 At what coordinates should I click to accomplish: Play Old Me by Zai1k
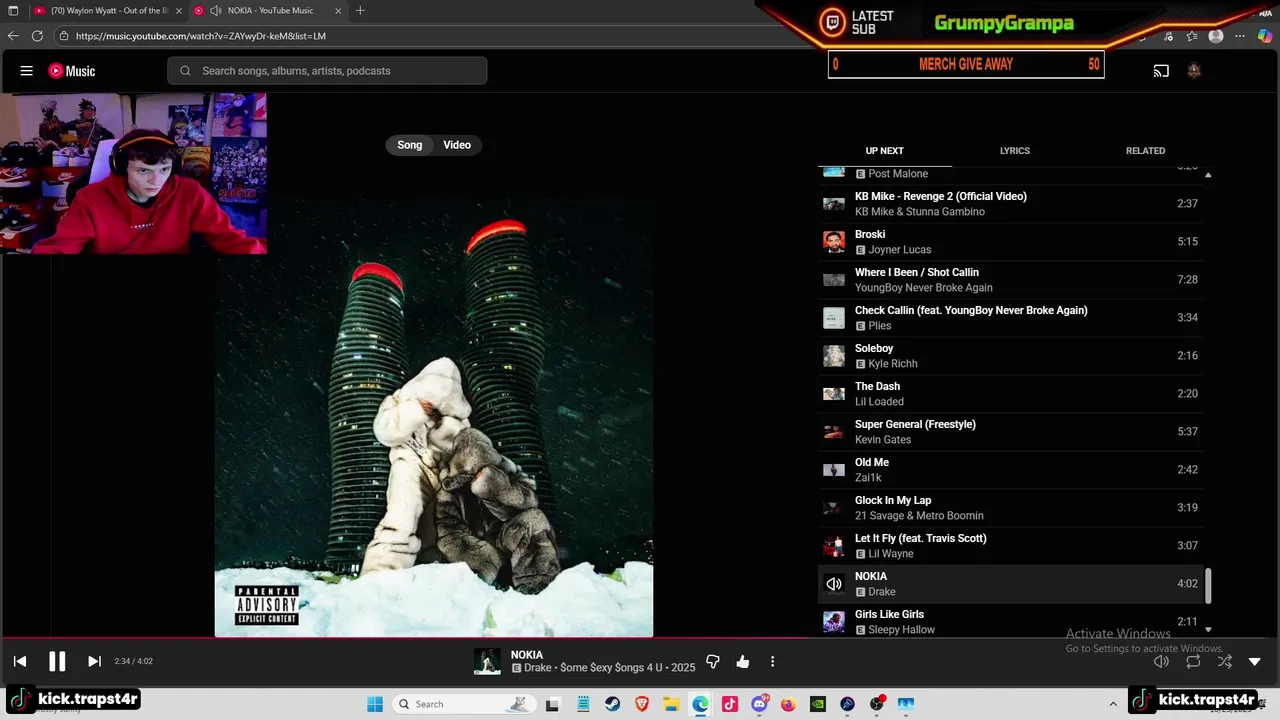(x=1010, y=470)
